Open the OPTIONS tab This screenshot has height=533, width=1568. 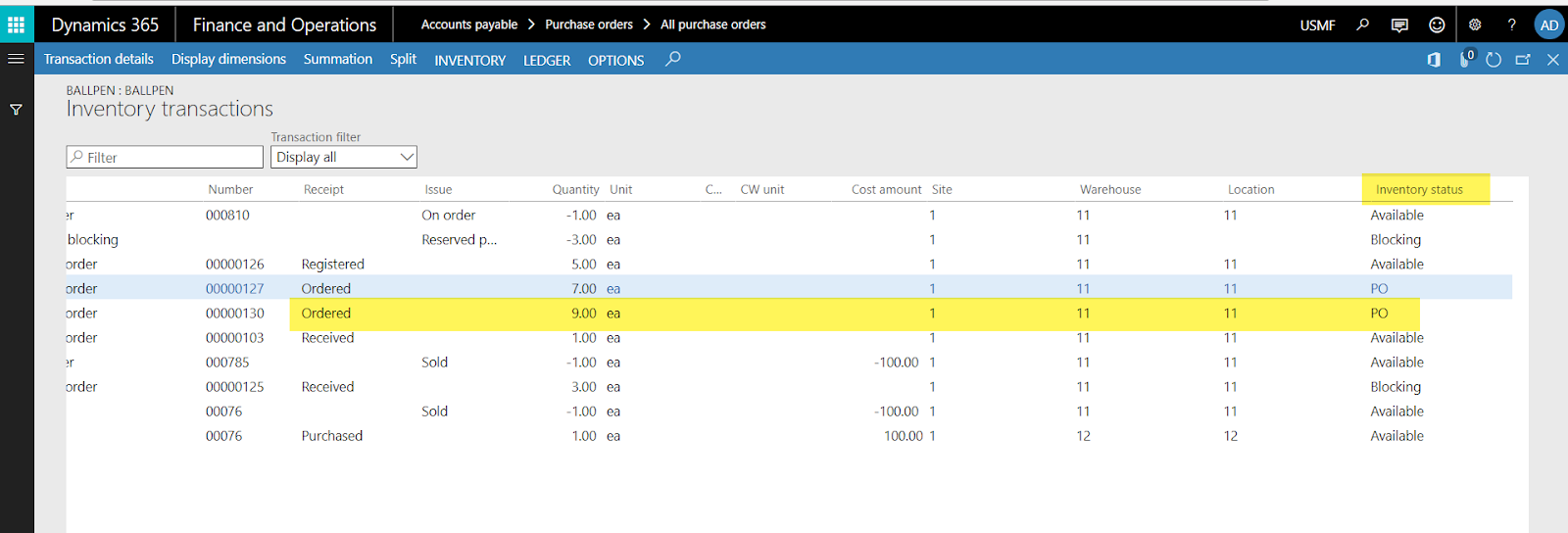point(616,60)
